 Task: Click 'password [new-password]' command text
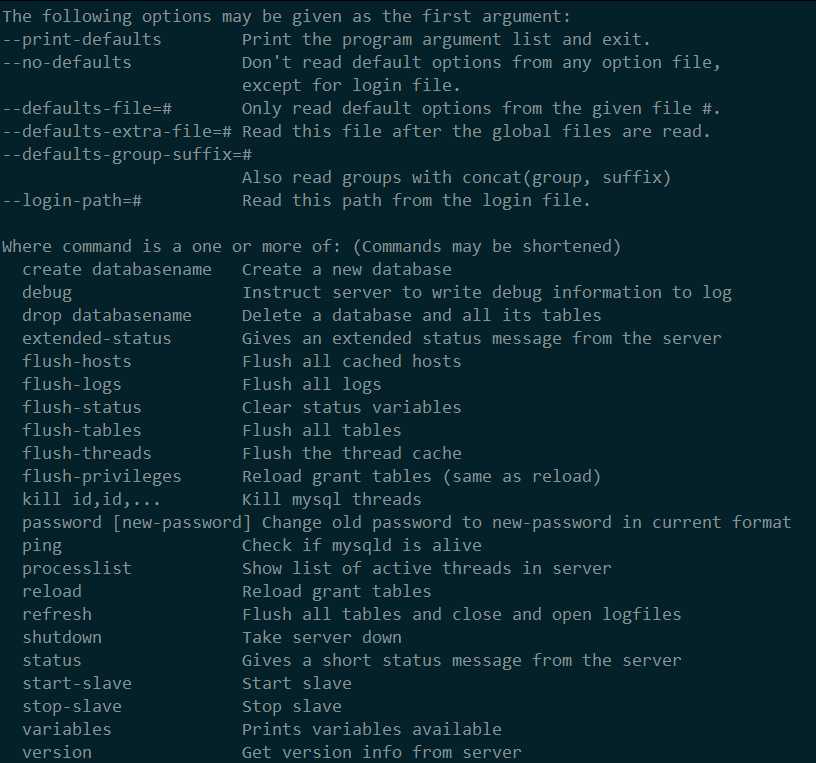point(137,523)
